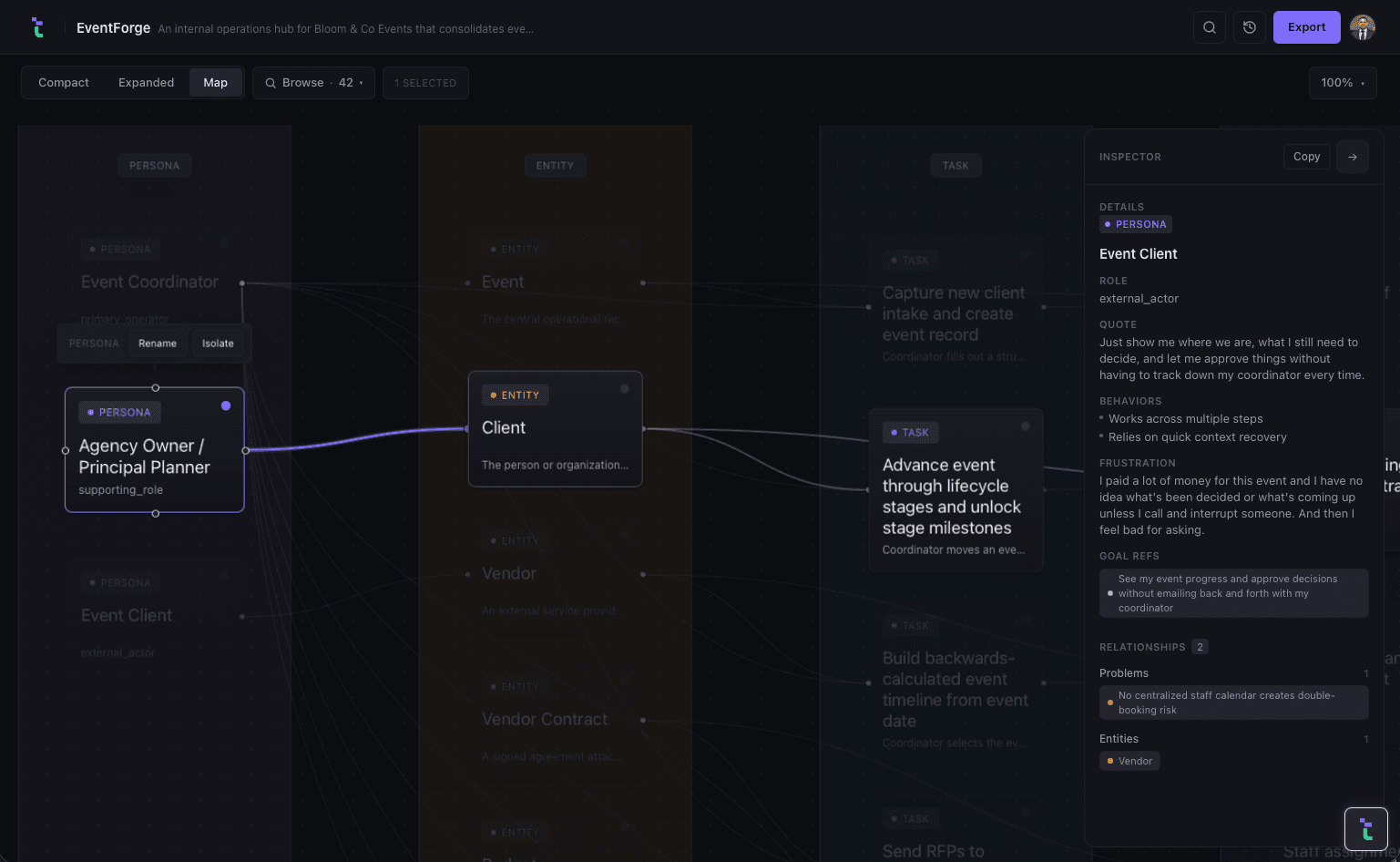Select the Event Coordinator persona card
1400x862 pixels.
coord(155,282)
